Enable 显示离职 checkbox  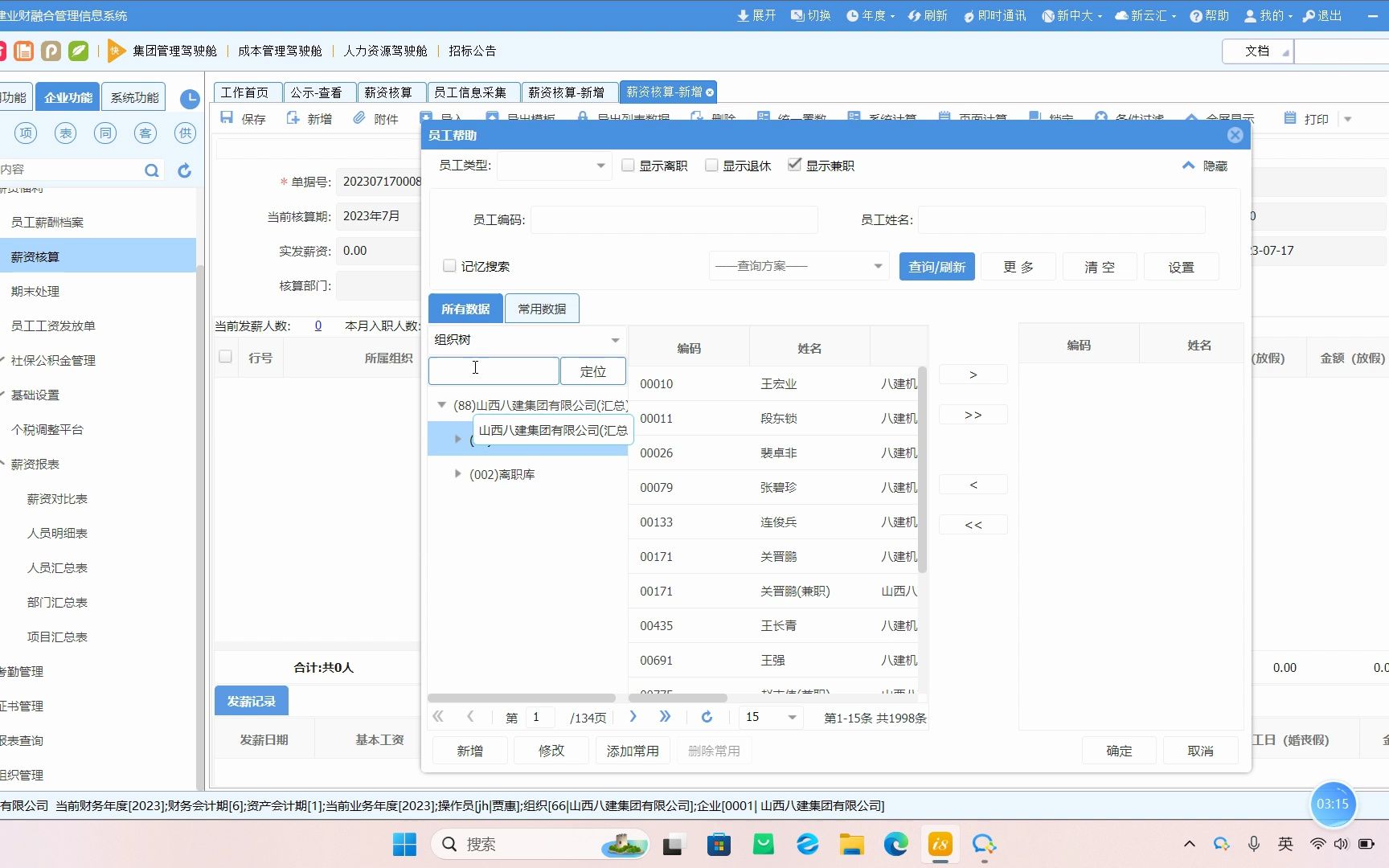(629, 165)
